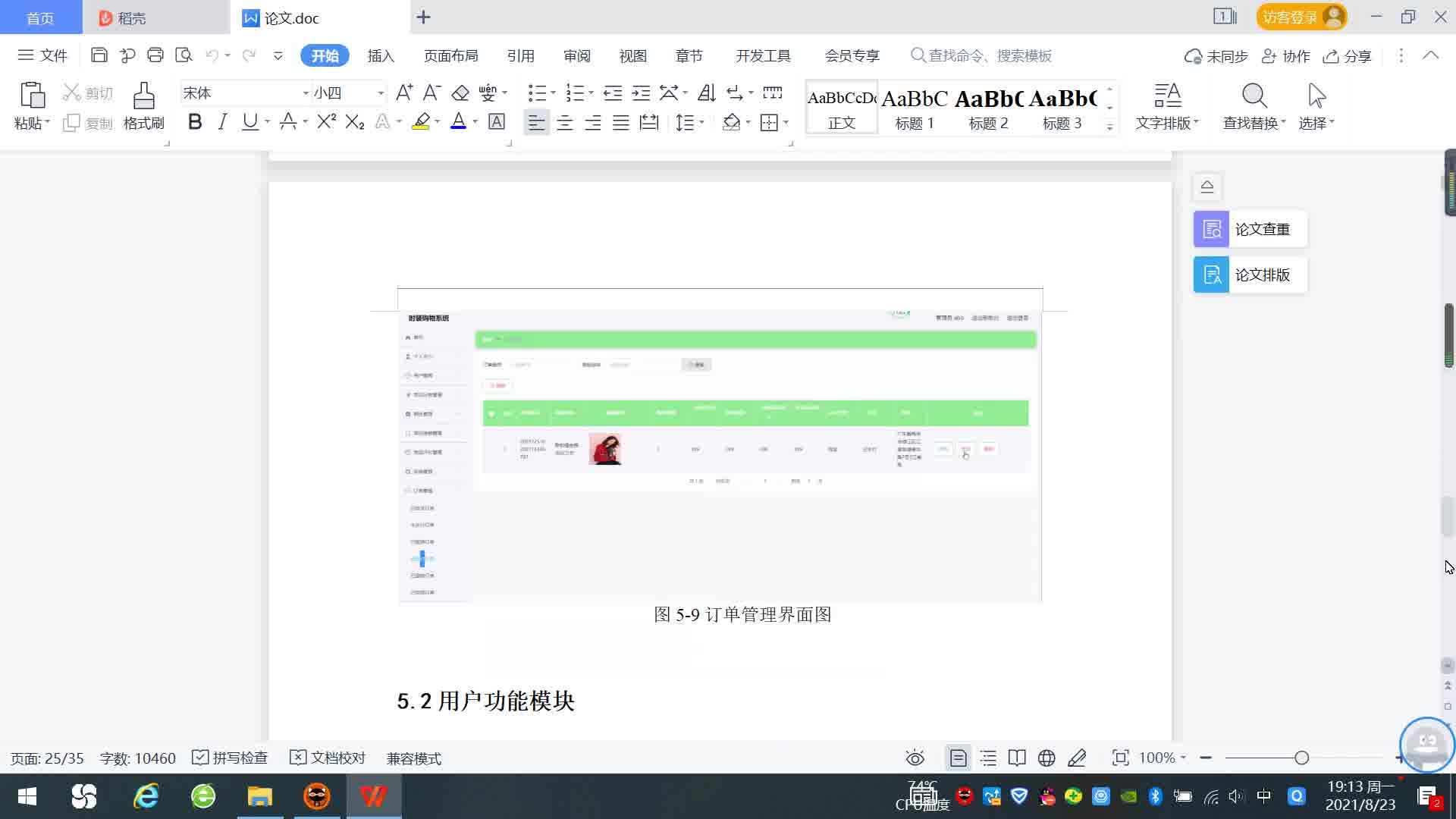The width and height of the screenshot is (1456, 819).
Task: Click the print icon in quick toolbar
Action: pyautogui.click(x=155, y=55)
